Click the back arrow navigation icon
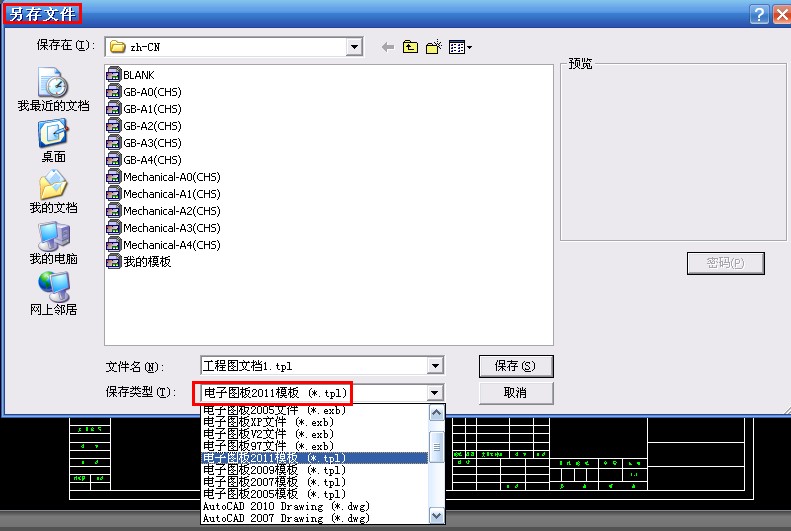 click(388, 47)
